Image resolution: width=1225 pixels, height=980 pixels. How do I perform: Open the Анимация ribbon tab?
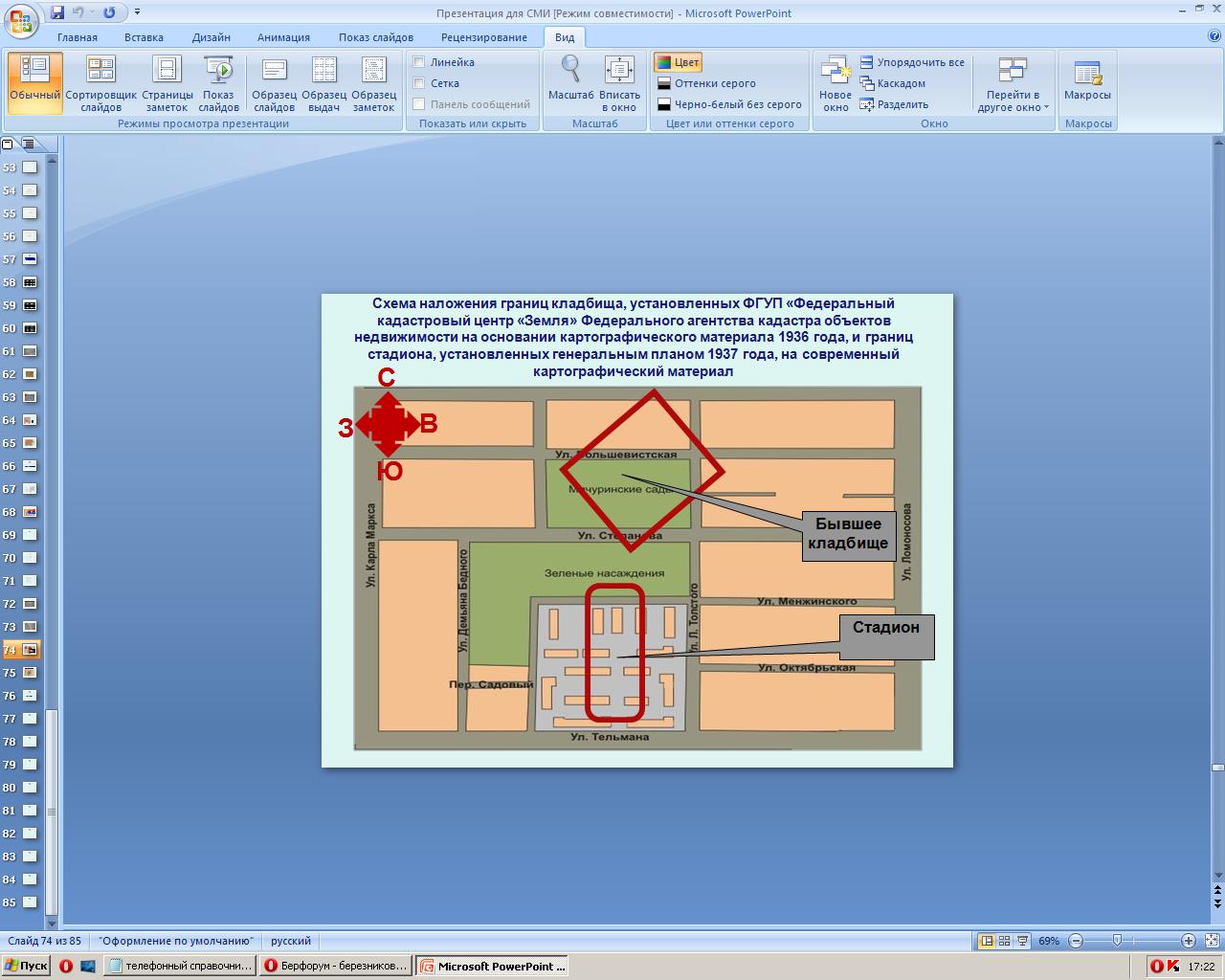[283, 37]
